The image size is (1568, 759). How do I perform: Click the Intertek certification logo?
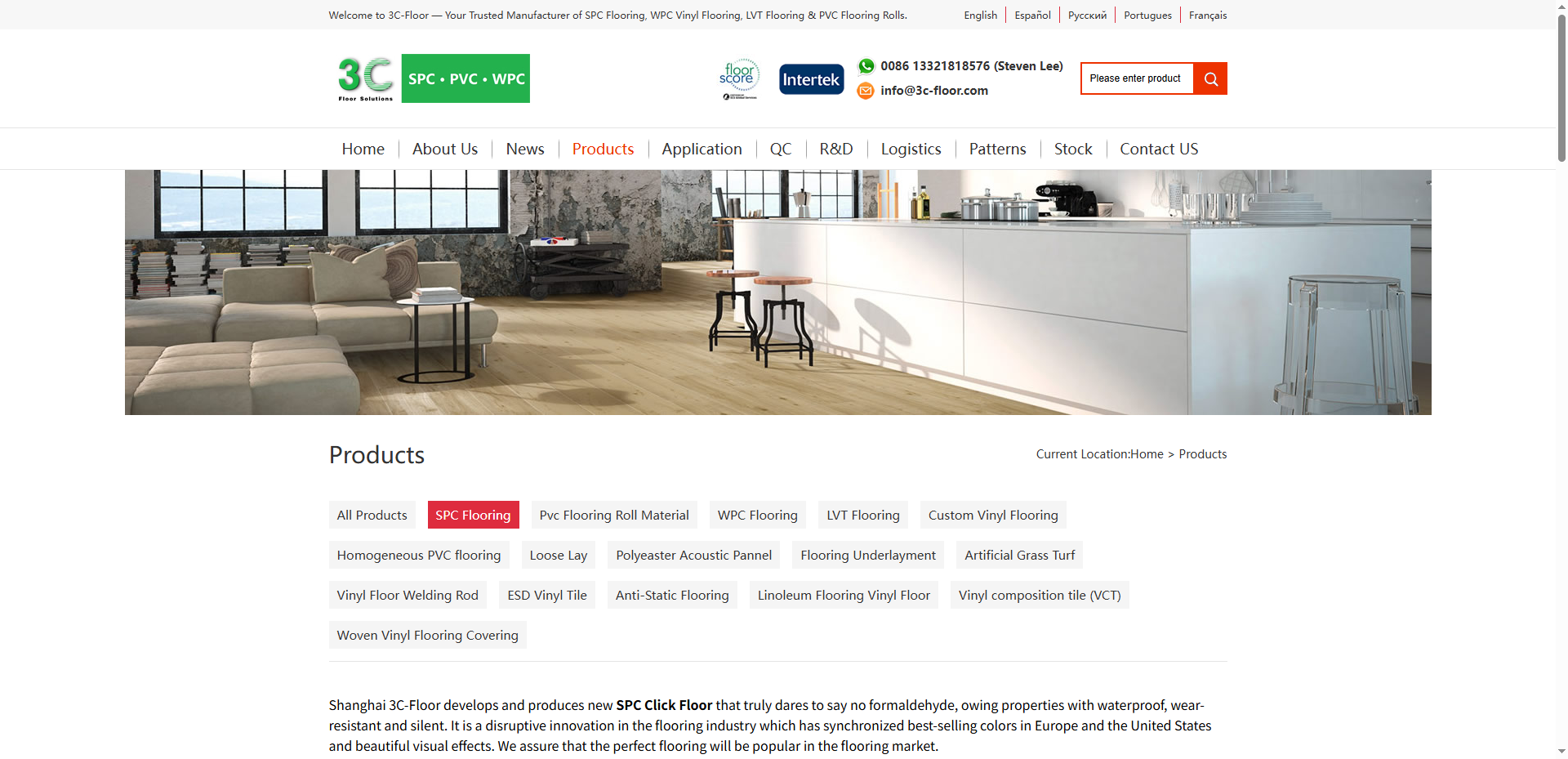click(811, 78)
